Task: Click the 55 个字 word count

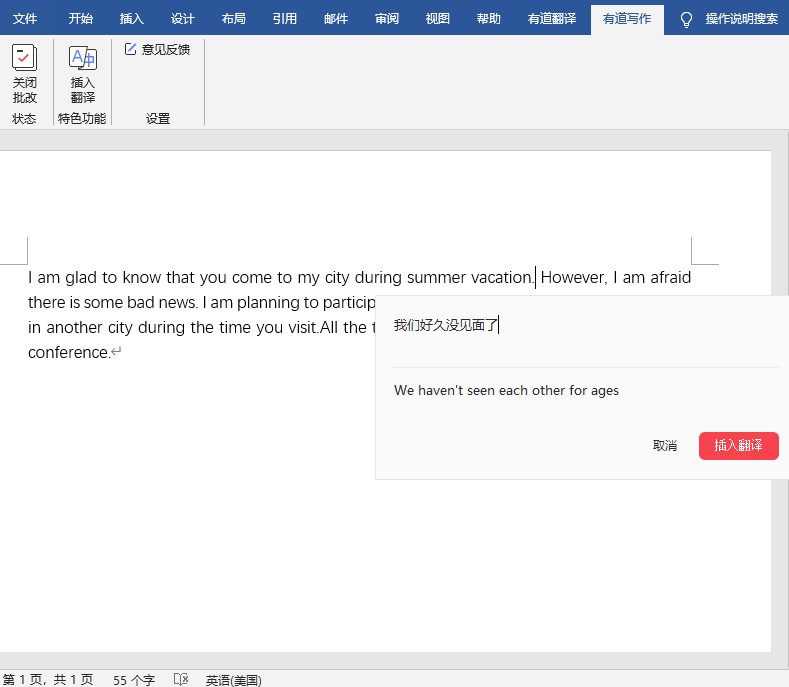Action: coord(134,679)
